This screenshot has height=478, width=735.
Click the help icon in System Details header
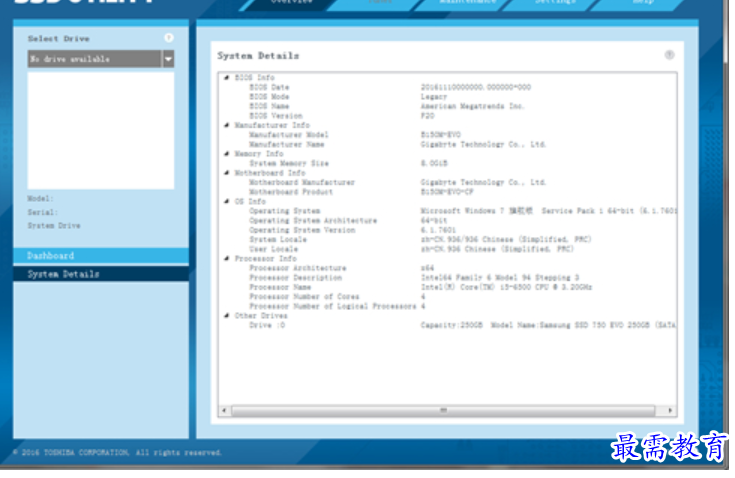tap(669, 55)
